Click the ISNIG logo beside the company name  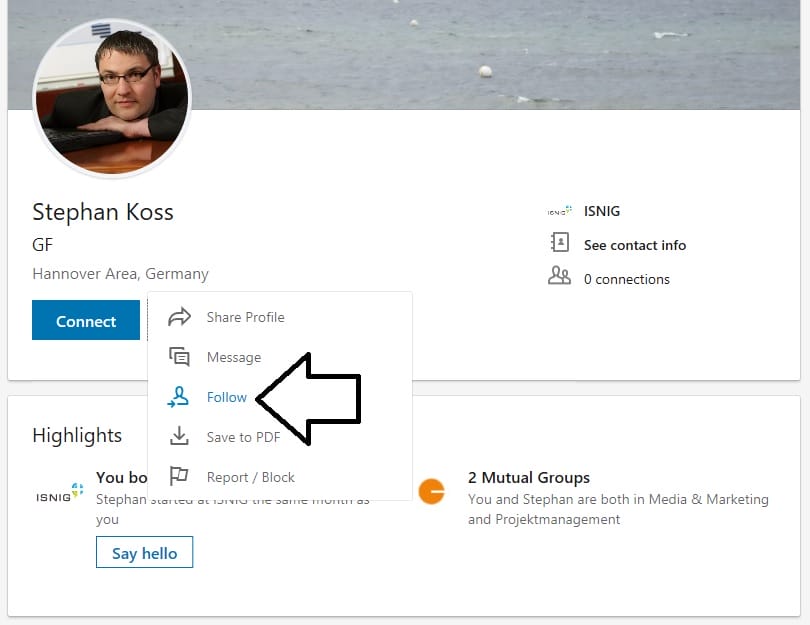[560, 211]
